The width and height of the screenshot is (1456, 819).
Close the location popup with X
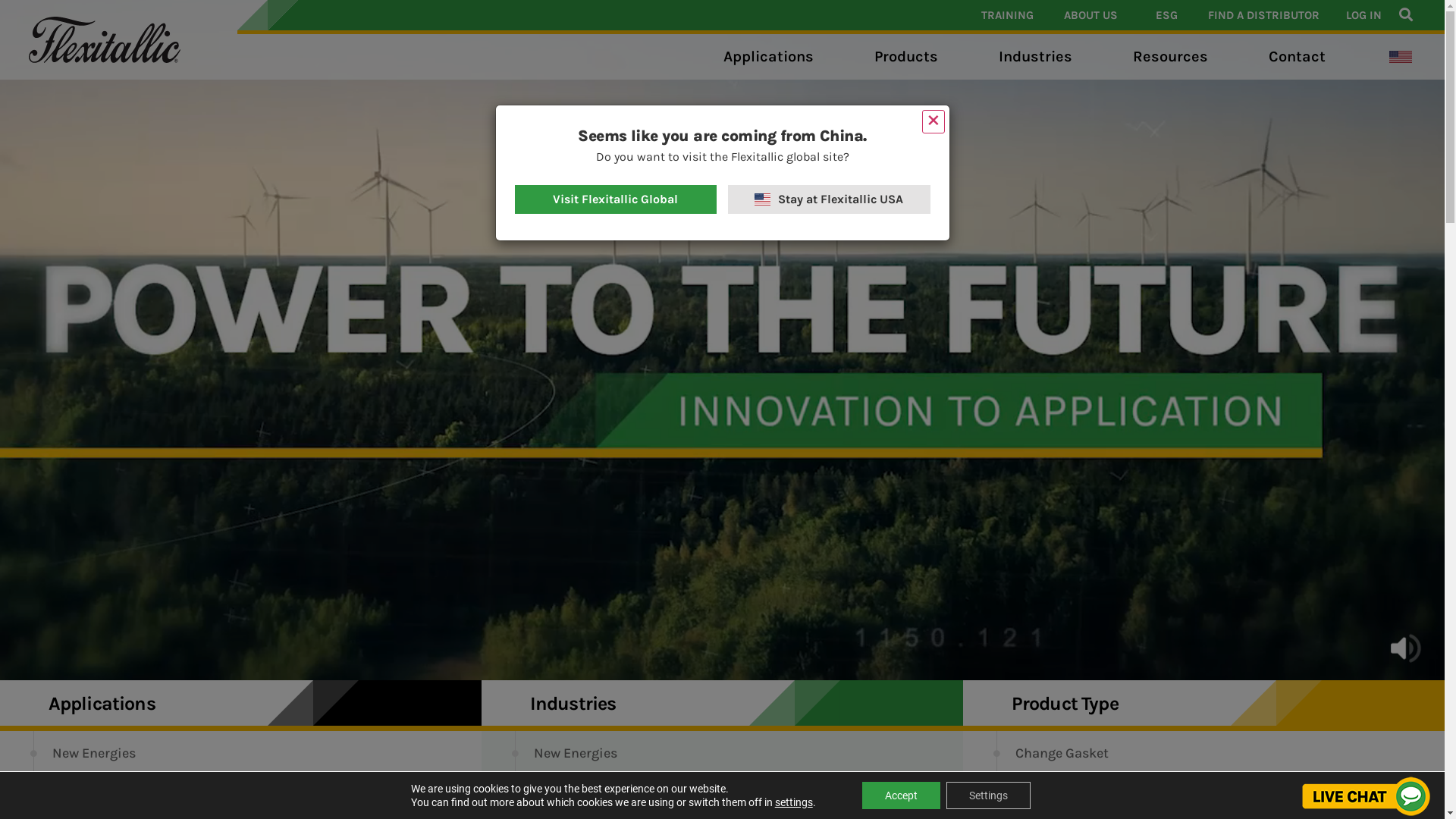point(934,121)
